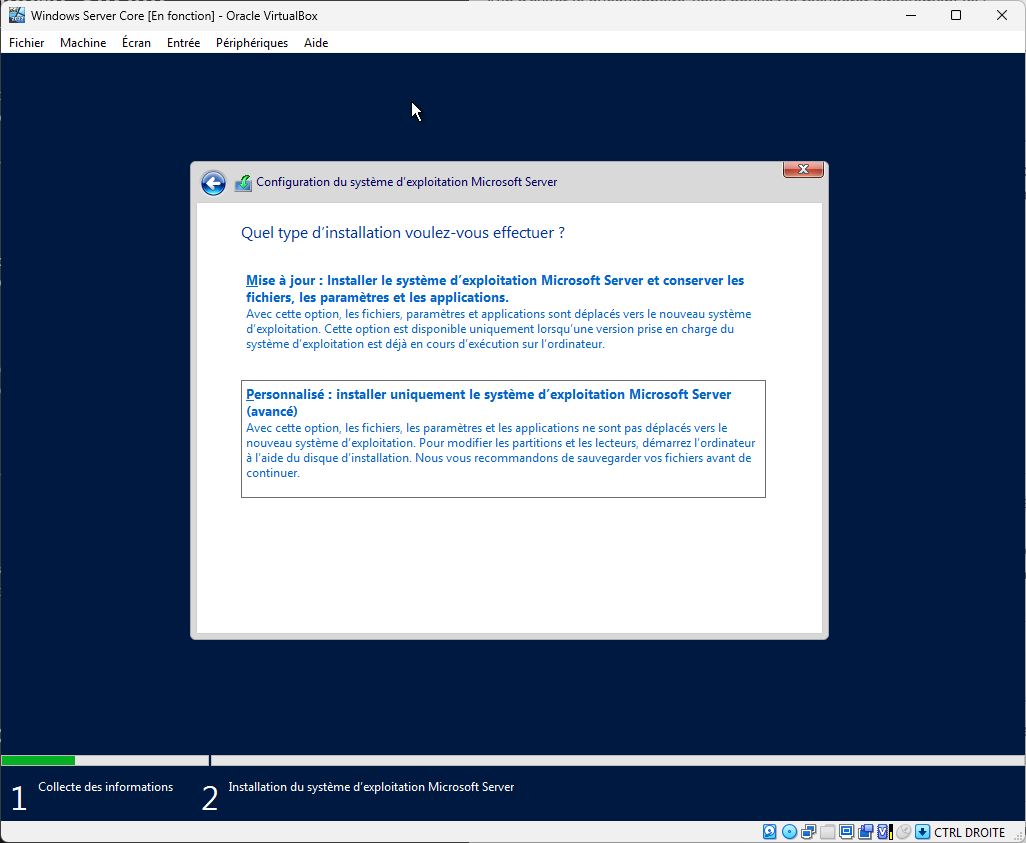Click the virtualization CPU status icon
The image size is (1026, 843).
click(x=885, y=832)
